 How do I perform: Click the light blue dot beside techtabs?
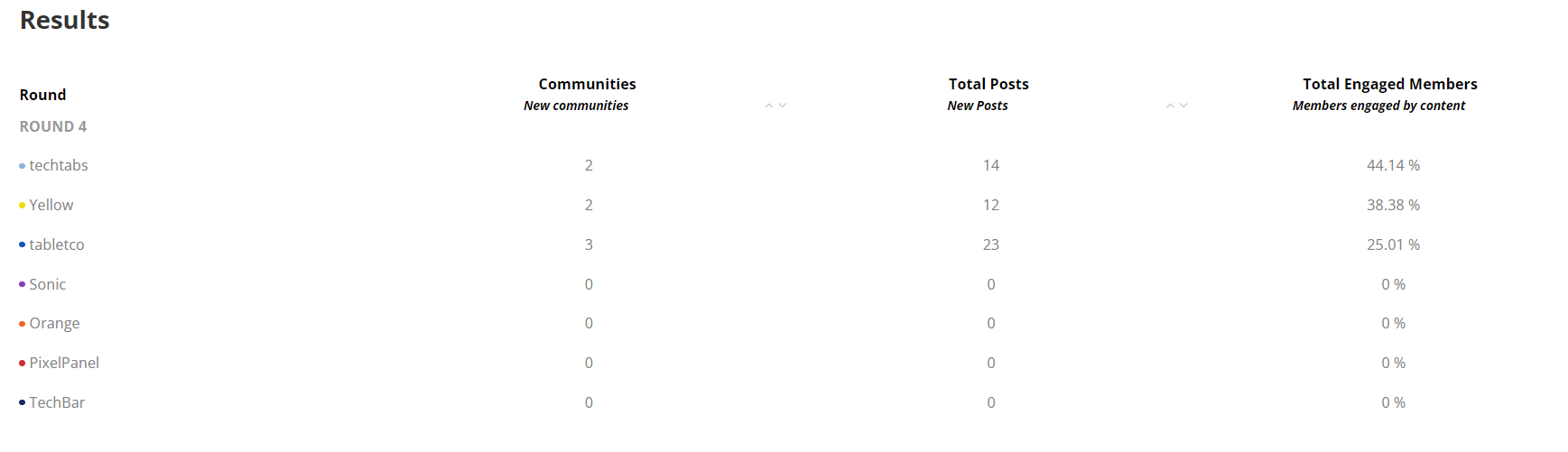[x=22, y=166]
